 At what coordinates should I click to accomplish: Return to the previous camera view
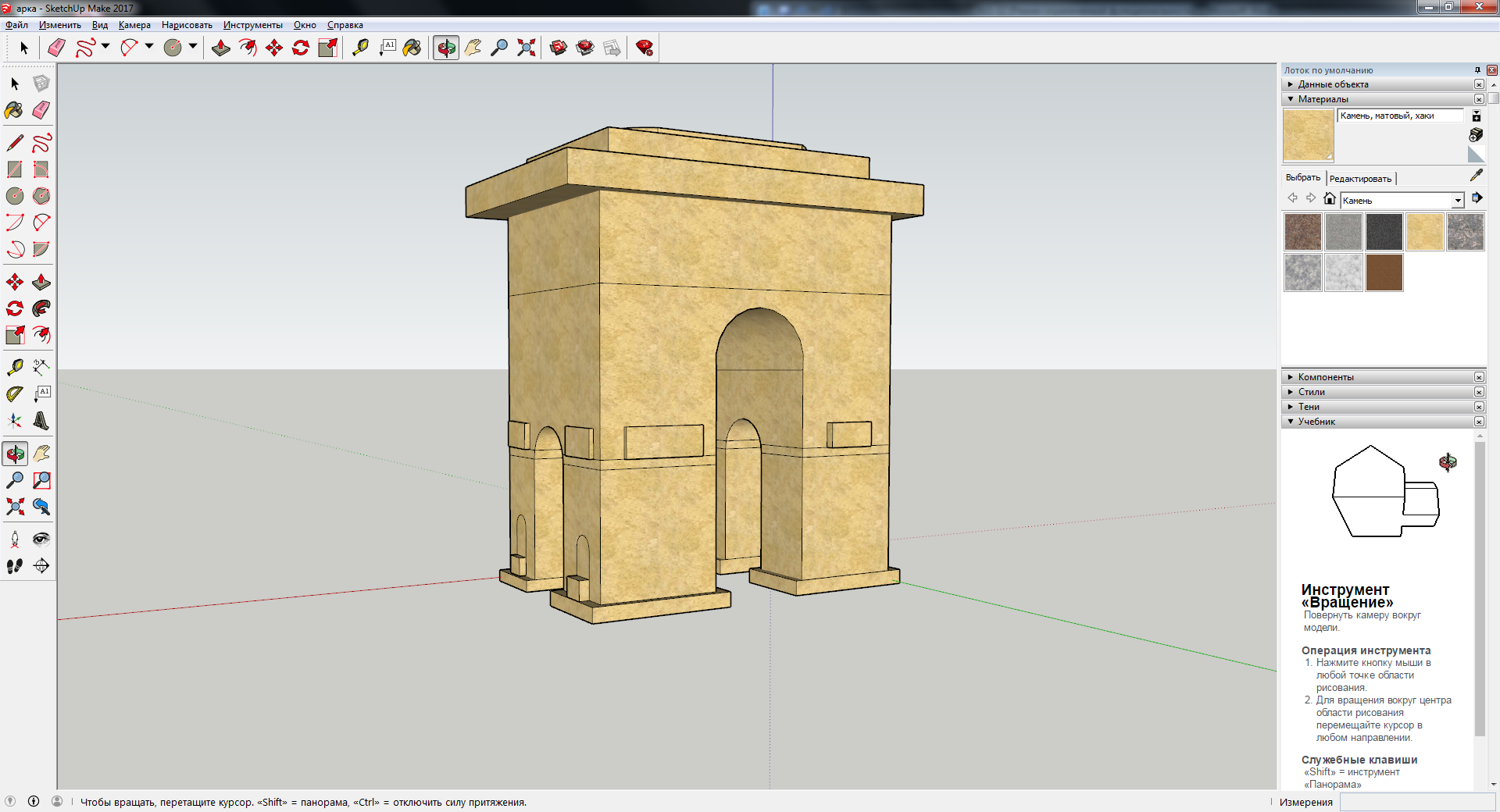click(x=41, y=507)
